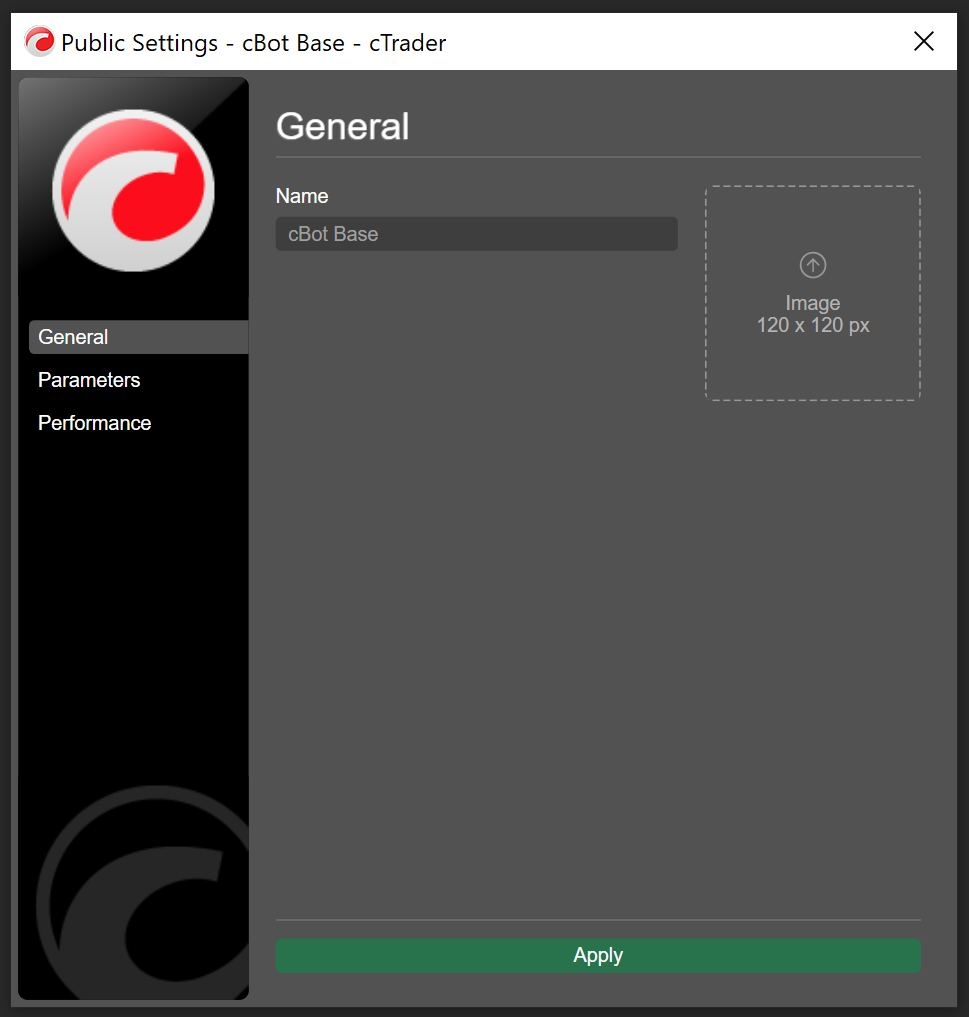Select the General section in sidebar
Image resolution: width=969 pixels, height=1017 pixels.
coord(139,337)
